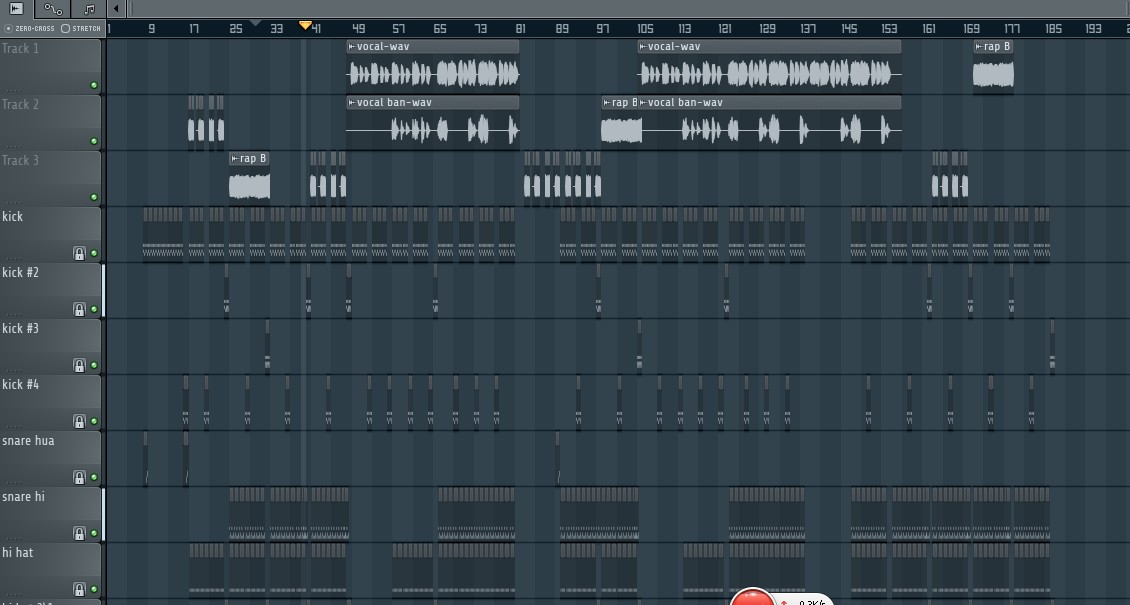Switch to the automation clip tab
Image resolution: width=1130 pixels, height=605 pixels.
(x=53, y=9)
